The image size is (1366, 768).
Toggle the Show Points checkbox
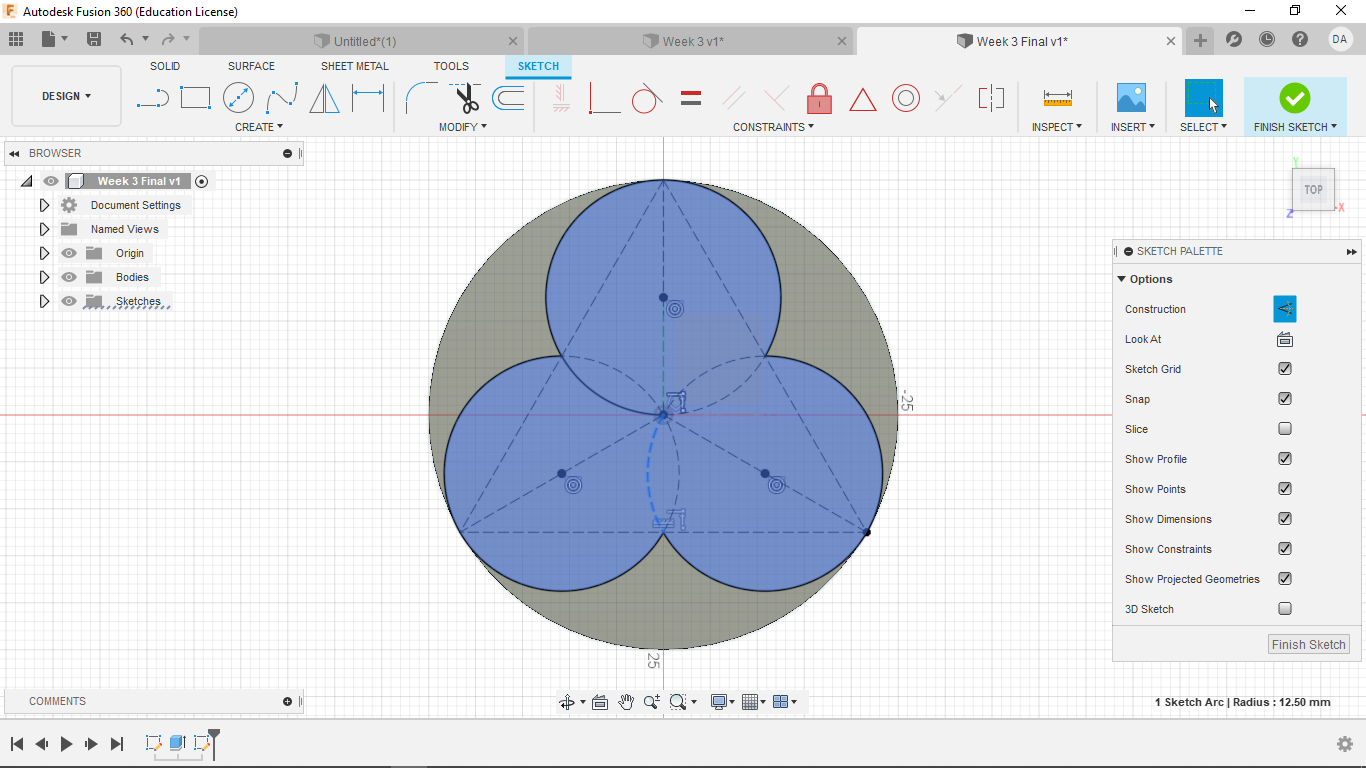click(x=1285, y=489)
